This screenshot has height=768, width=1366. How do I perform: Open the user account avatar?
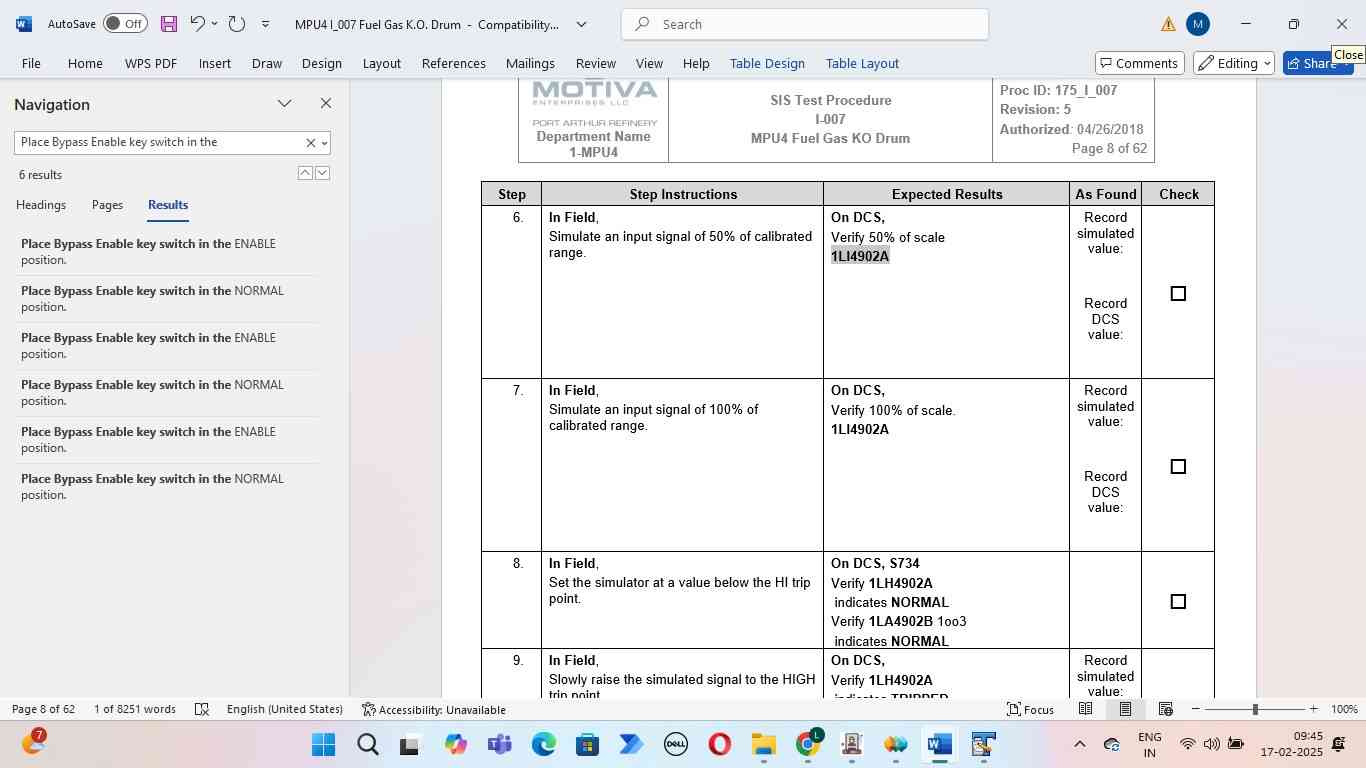coord(1198,24)
